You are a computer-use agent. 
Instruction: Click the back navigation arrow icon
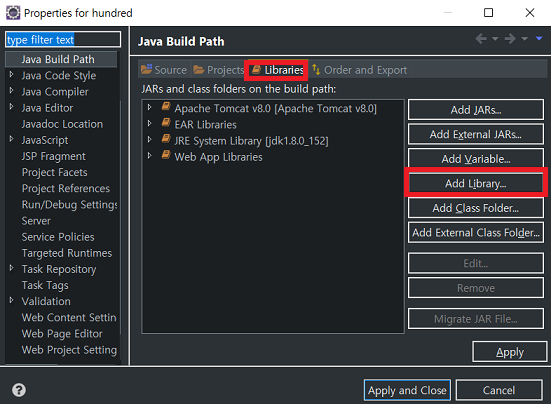coord(481,39)
